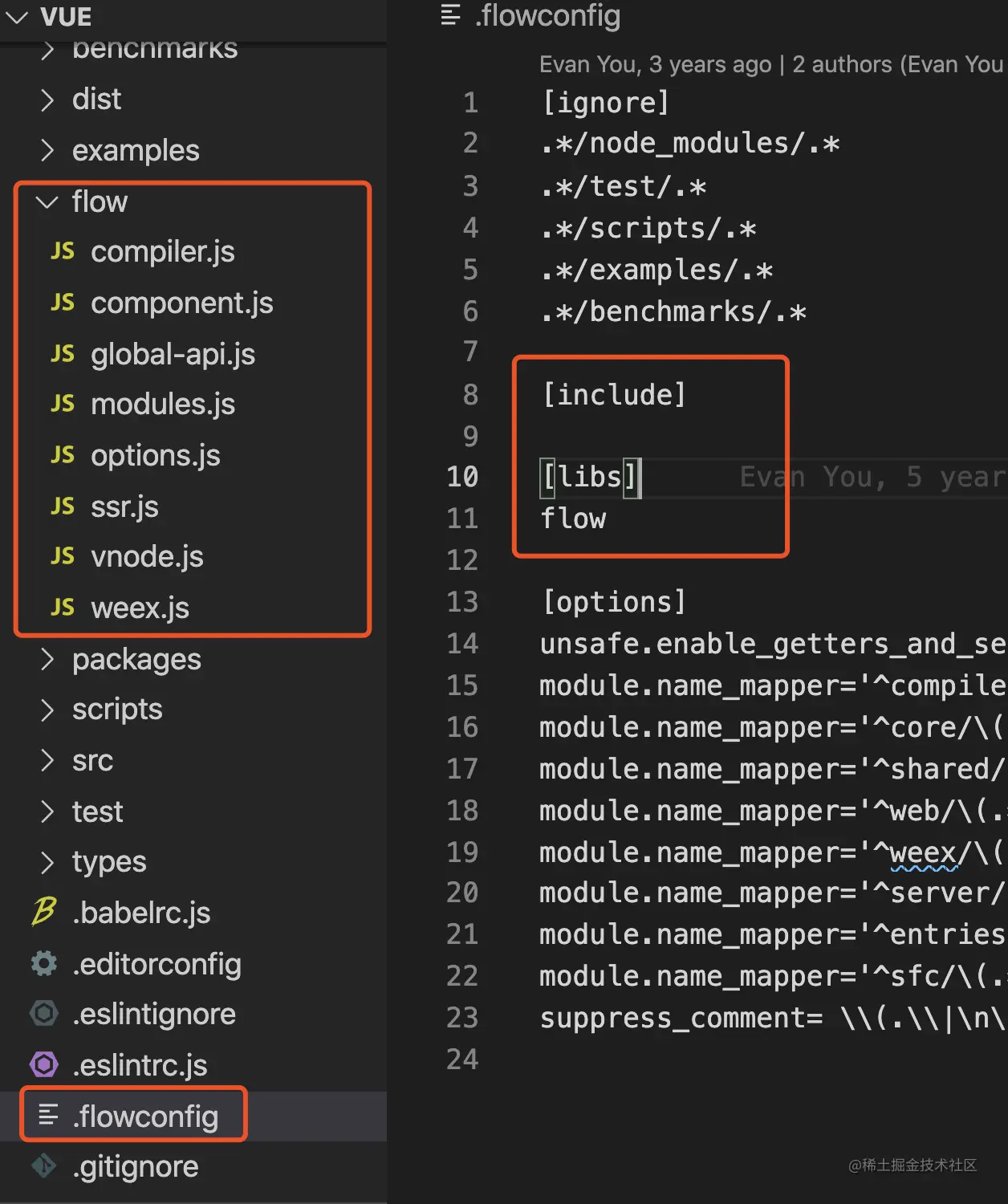Click the text file icon next to .flowconfig in explorer
1008x1204 pixels.
pyautogui.click(x=48, y=1115)
